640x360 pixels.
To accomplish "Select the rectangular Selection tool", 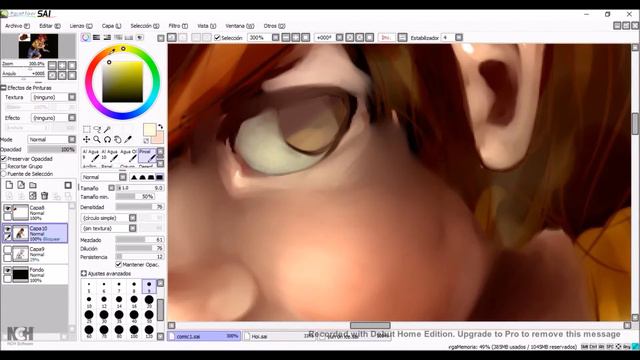I will pos(87,130).
